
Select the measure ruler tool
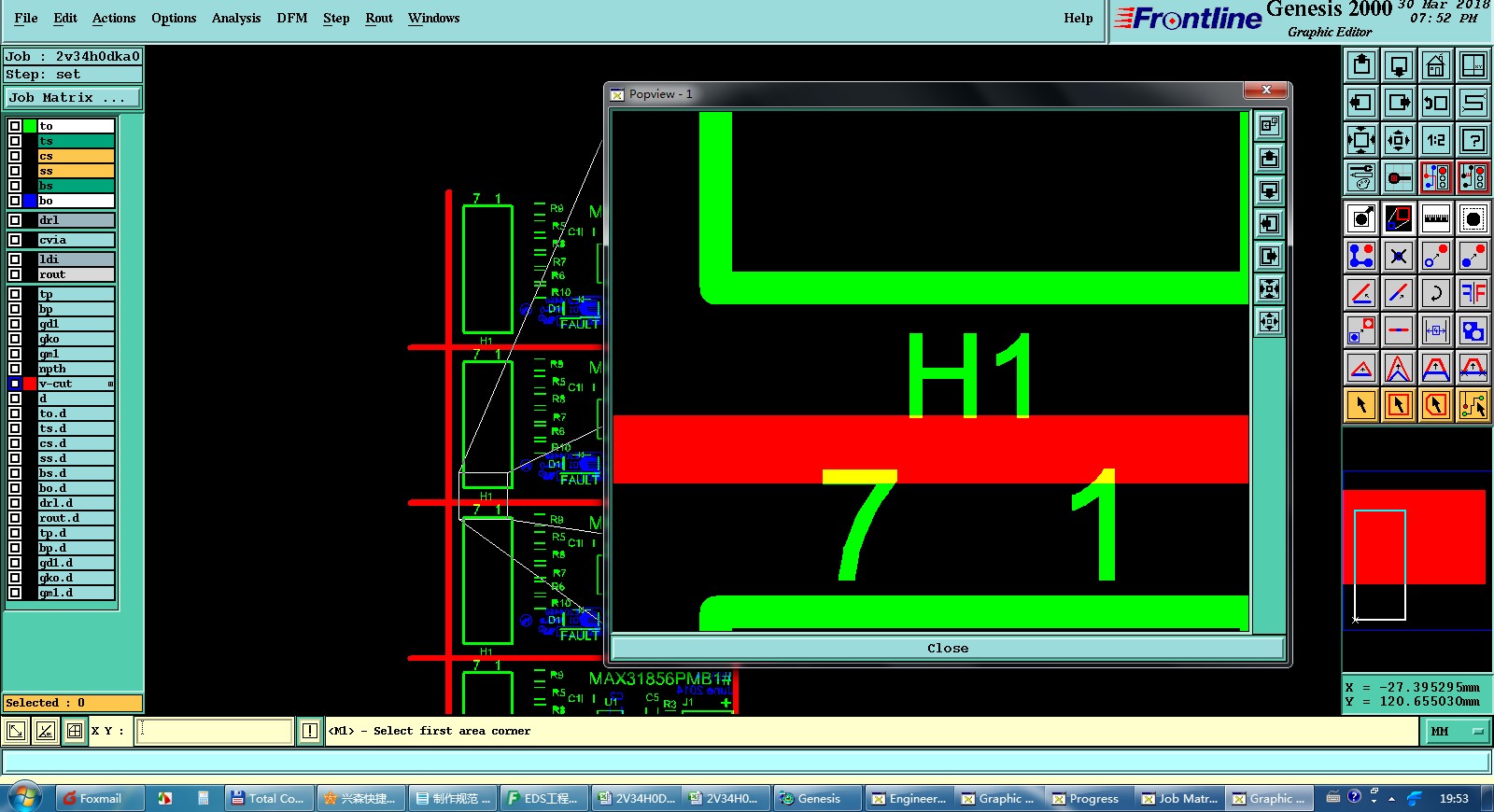[x=1436, y=218]
